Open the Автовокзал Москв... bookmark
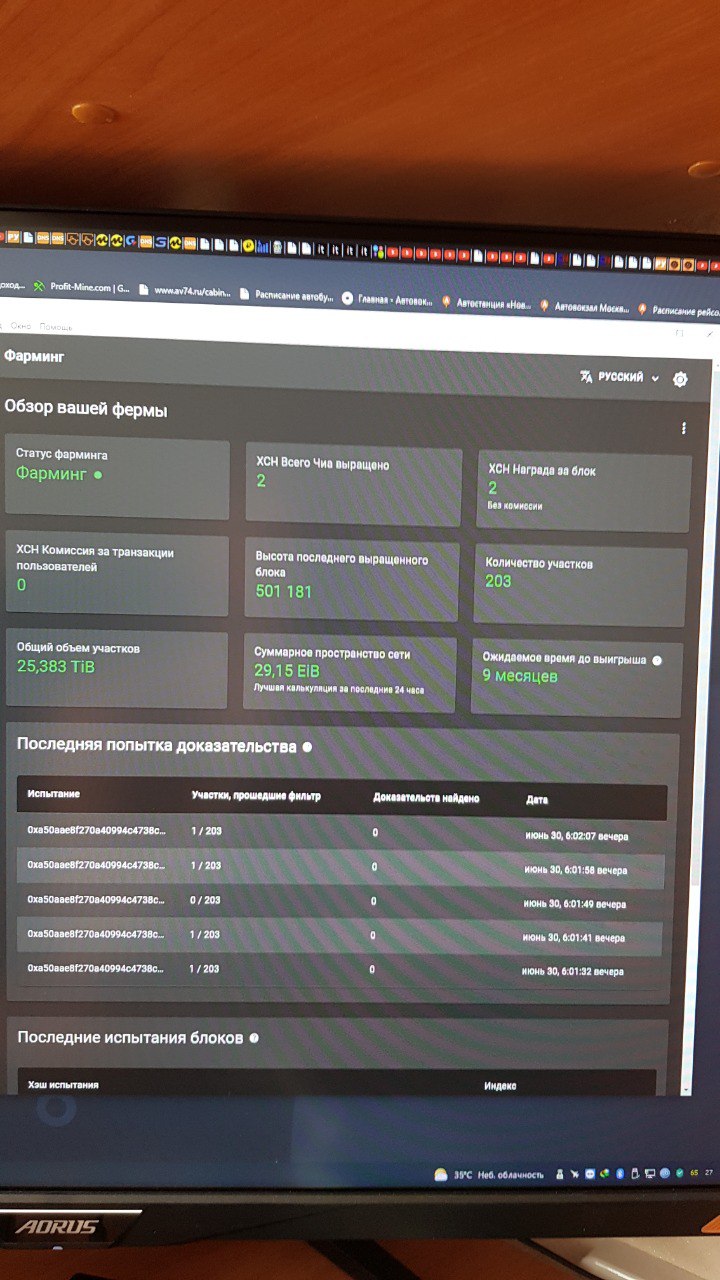This screenshot has height=1280, width=720. click(584, 307)
